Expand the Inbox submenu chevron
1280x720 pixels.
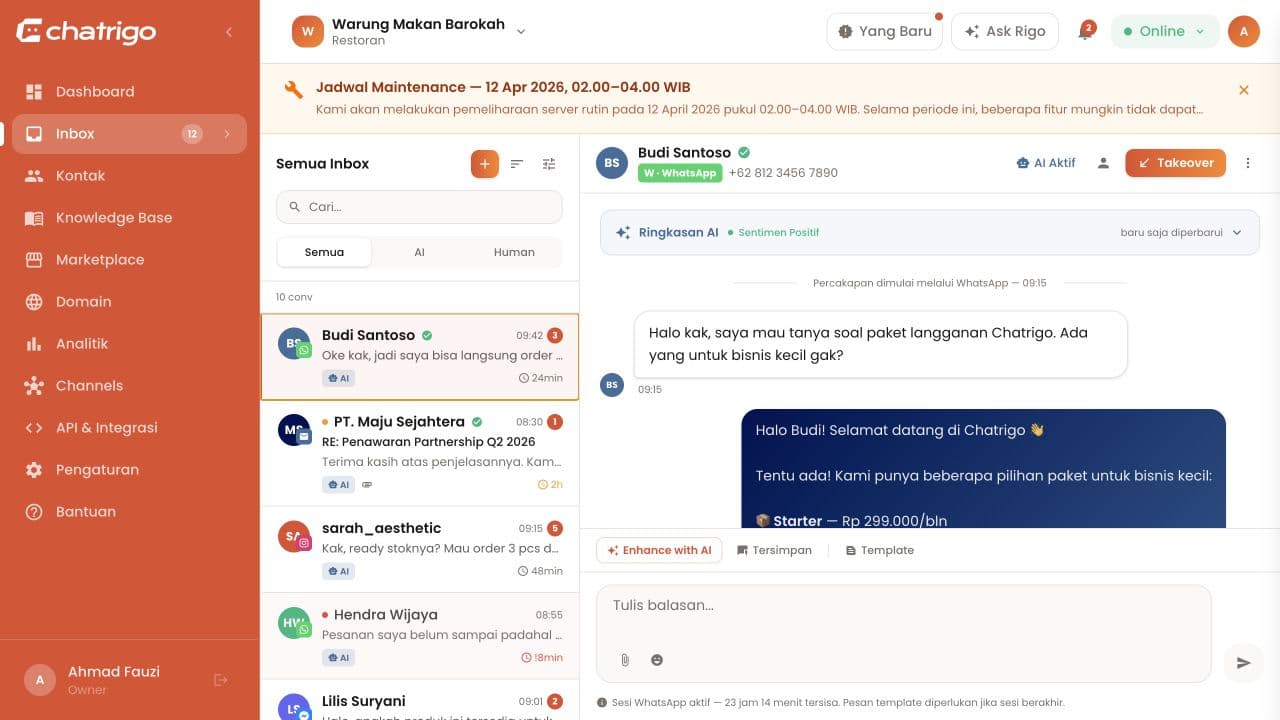tap(226, 134)
